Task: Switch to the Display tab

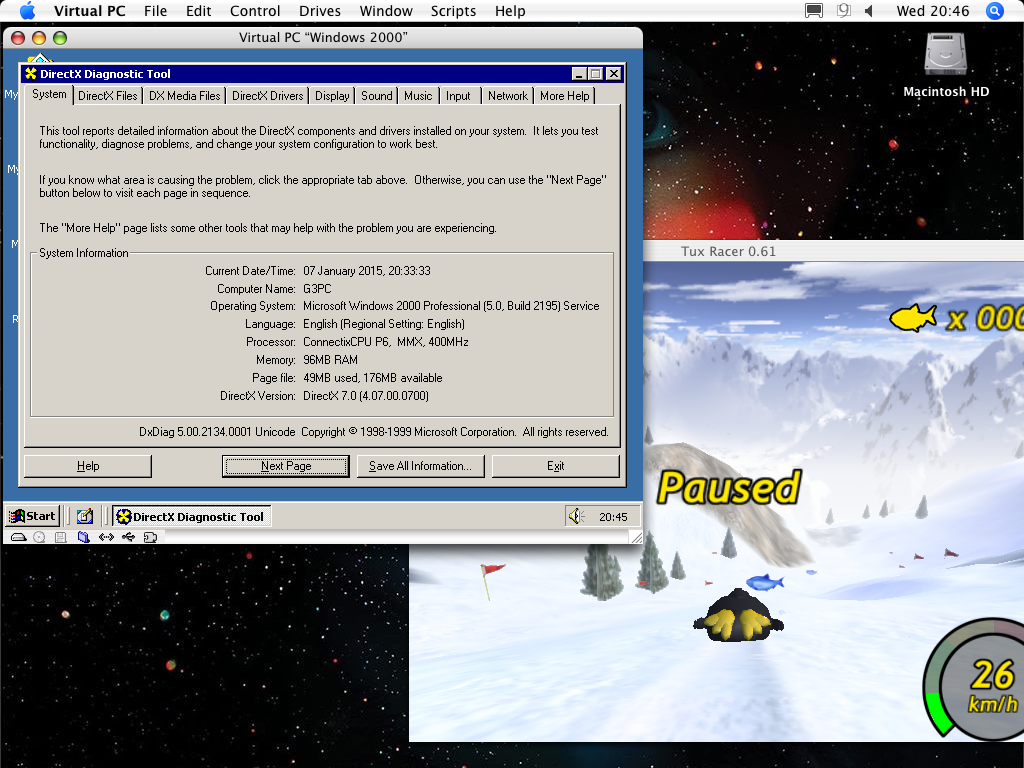Action: pos(332,96)
